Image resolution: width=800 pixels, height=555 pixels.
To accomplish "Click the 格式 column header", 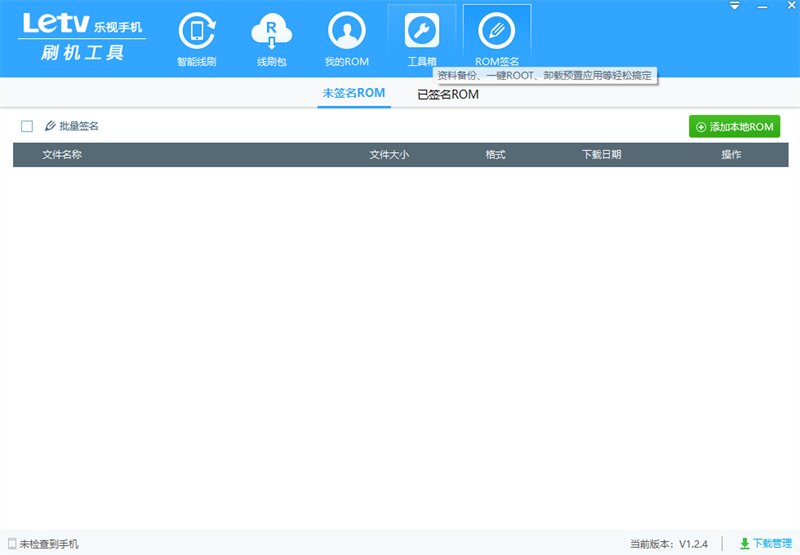I will tap(495, 155).
